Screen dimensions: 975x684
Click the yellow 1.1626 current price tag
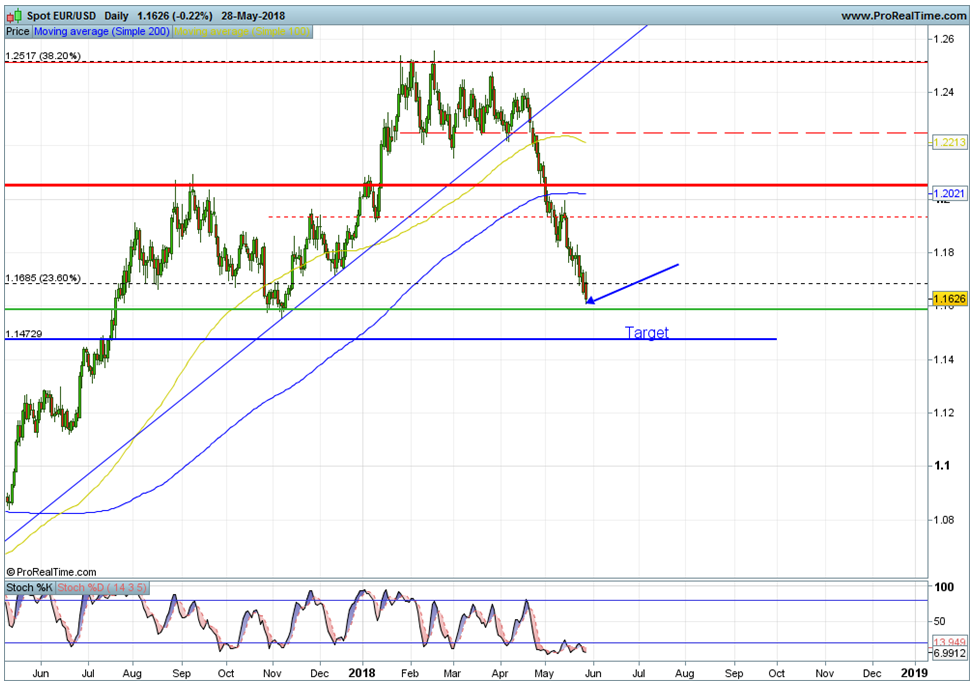(950, 299)
